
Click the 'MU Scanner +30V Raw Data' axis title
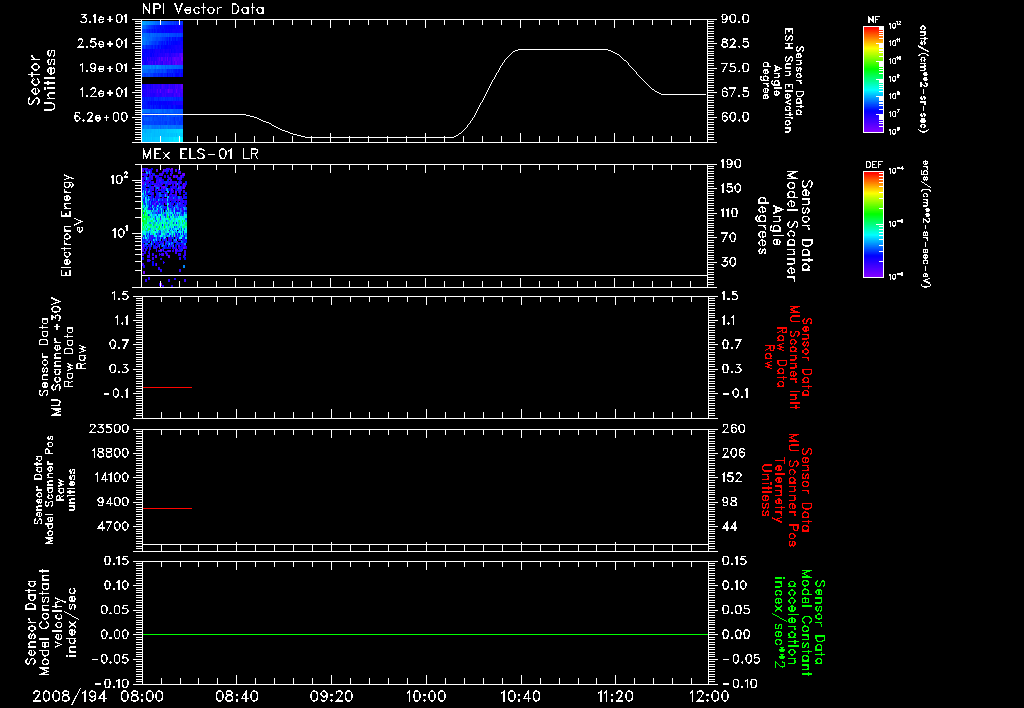pyautogui.click(x=62, y=357)
